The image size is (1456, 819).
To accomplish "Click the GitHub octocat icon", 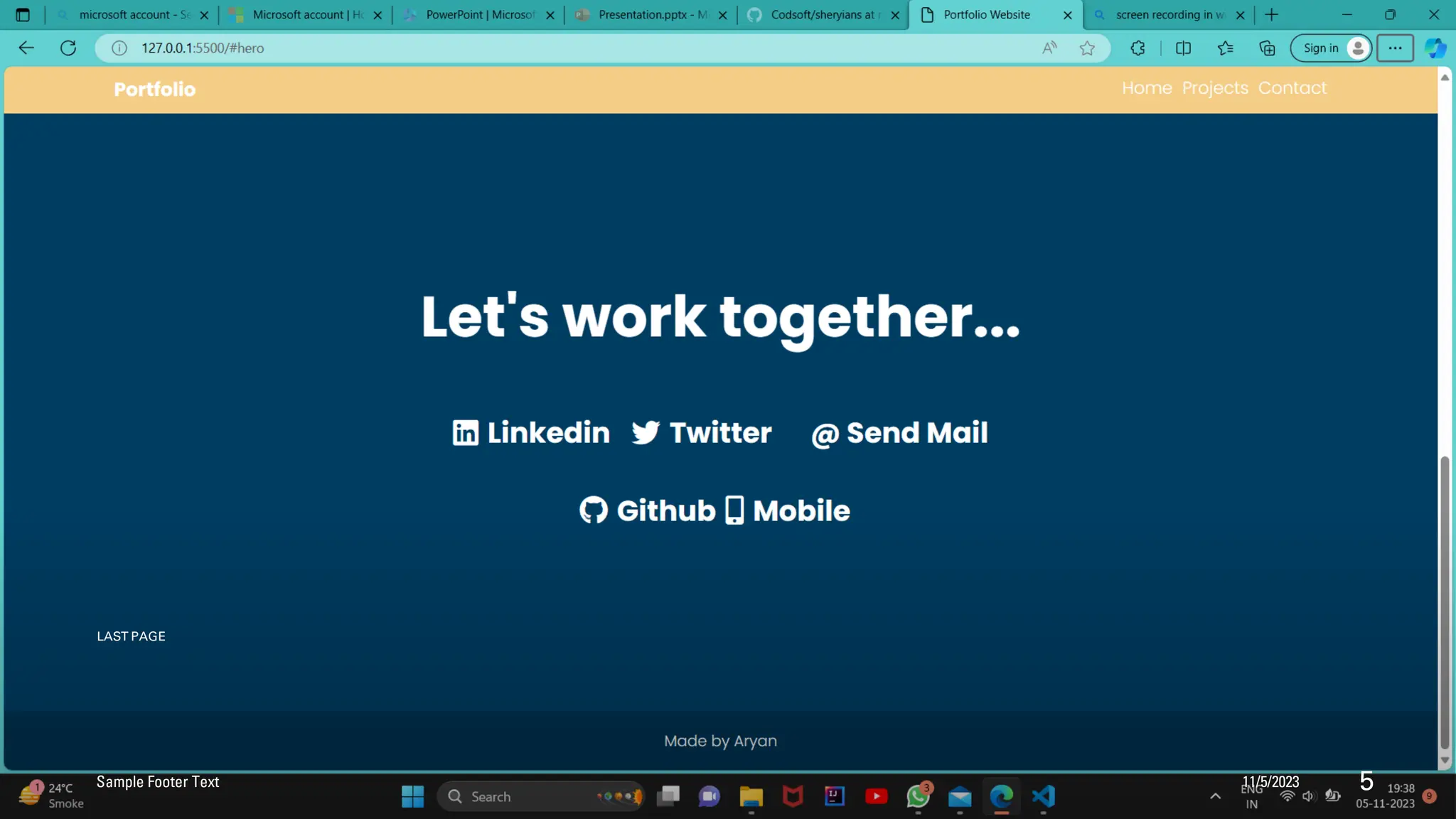I will [x=593, y=510].
